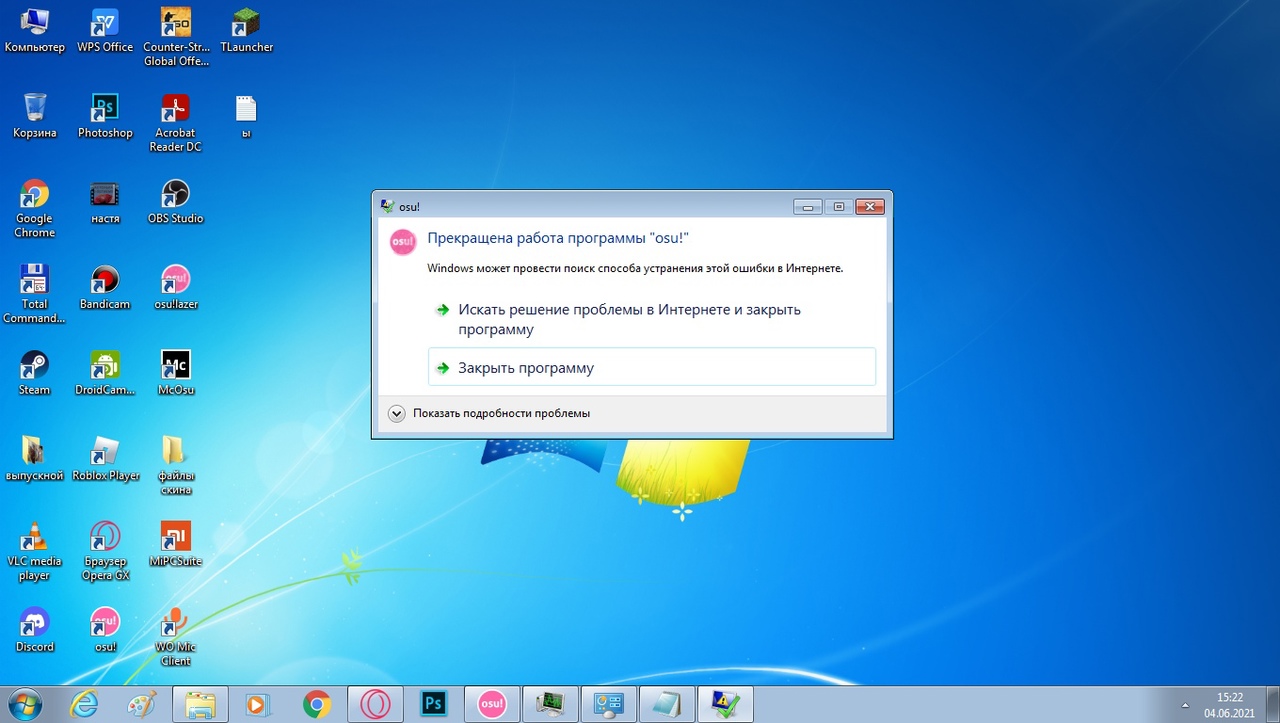This screenshot has width=1280, height=723.
Task: Click the Show Desktop strip at the taskbar end
Action: [1272, 705]
